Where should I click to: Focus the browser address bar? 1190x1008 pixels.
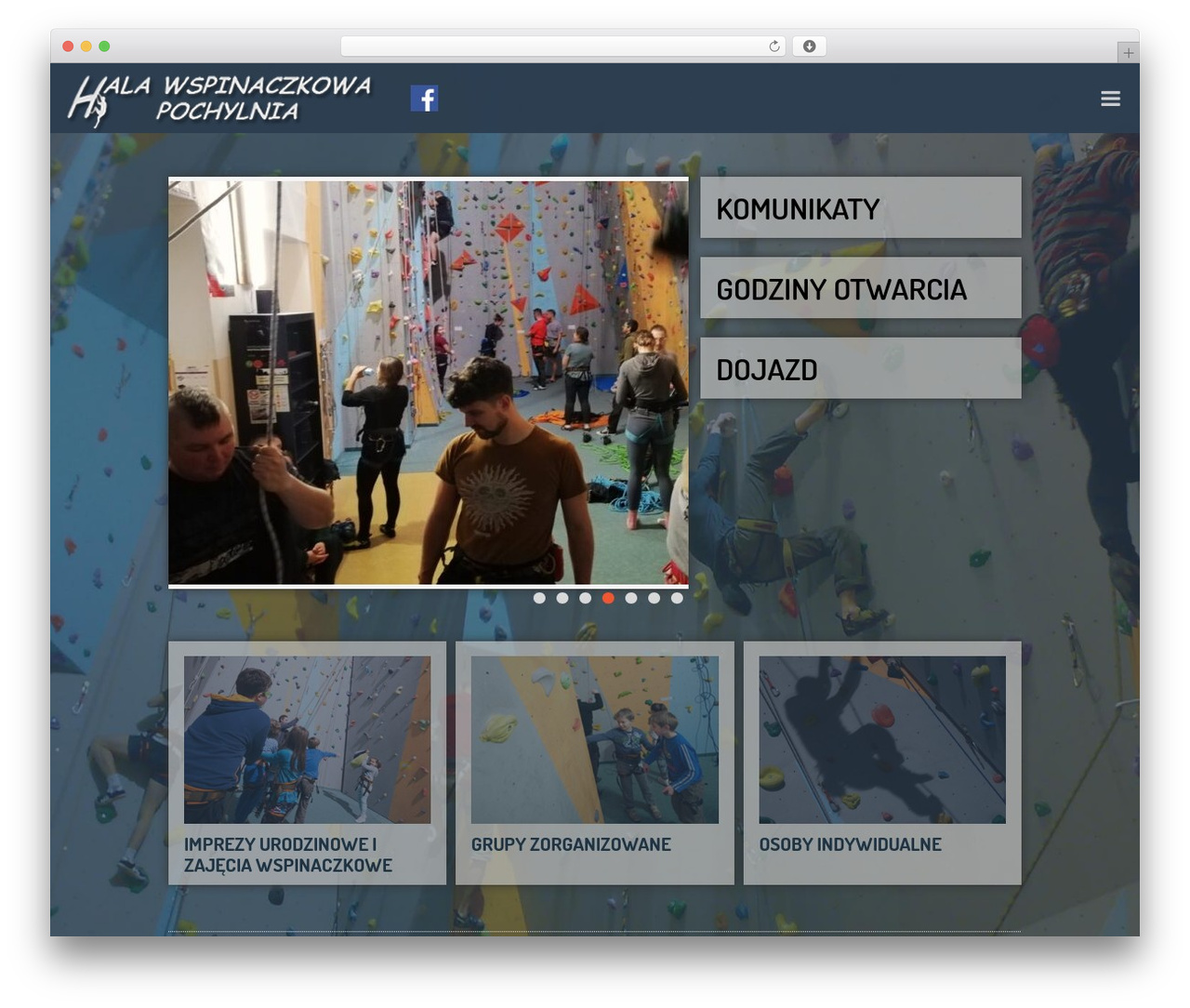pyautogui.click(x=562, y=46)
